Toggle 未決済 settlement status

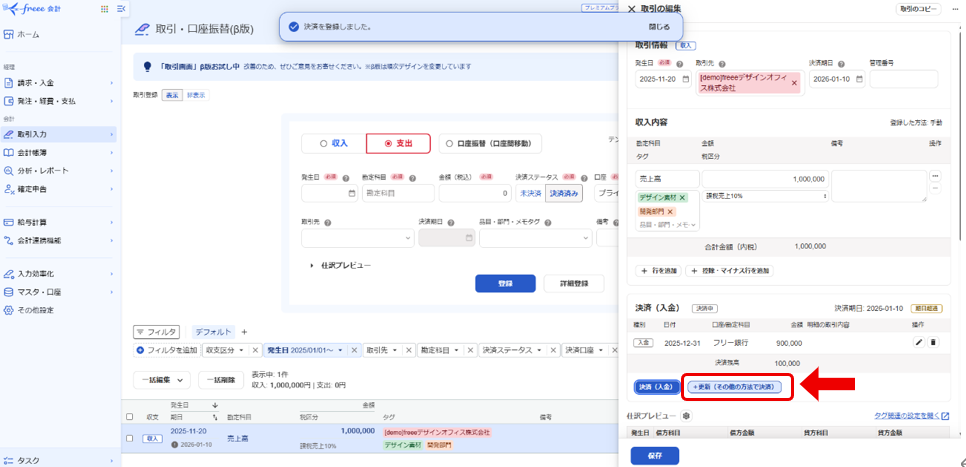[x=530, y=193]
